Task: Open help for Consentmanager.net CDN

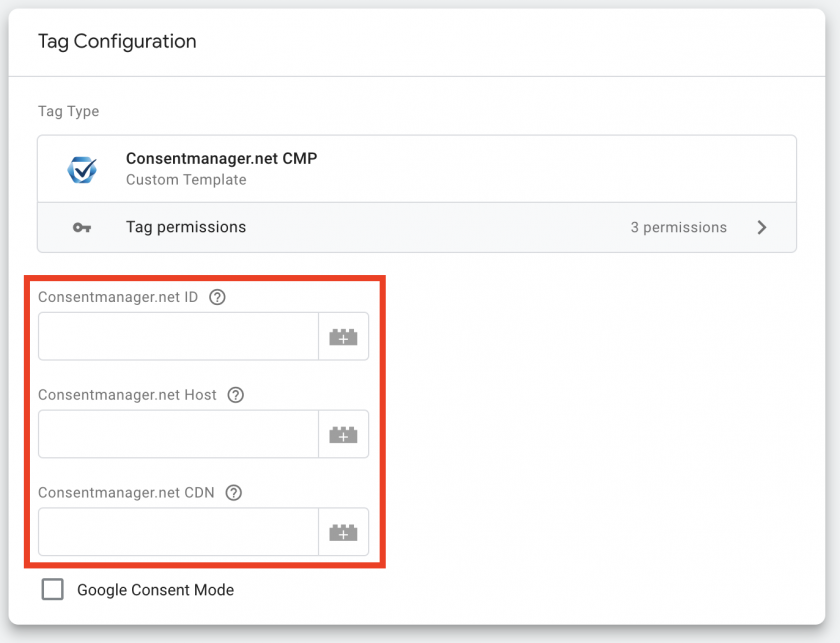Action: pyautogui.click(x=234, y=492)
